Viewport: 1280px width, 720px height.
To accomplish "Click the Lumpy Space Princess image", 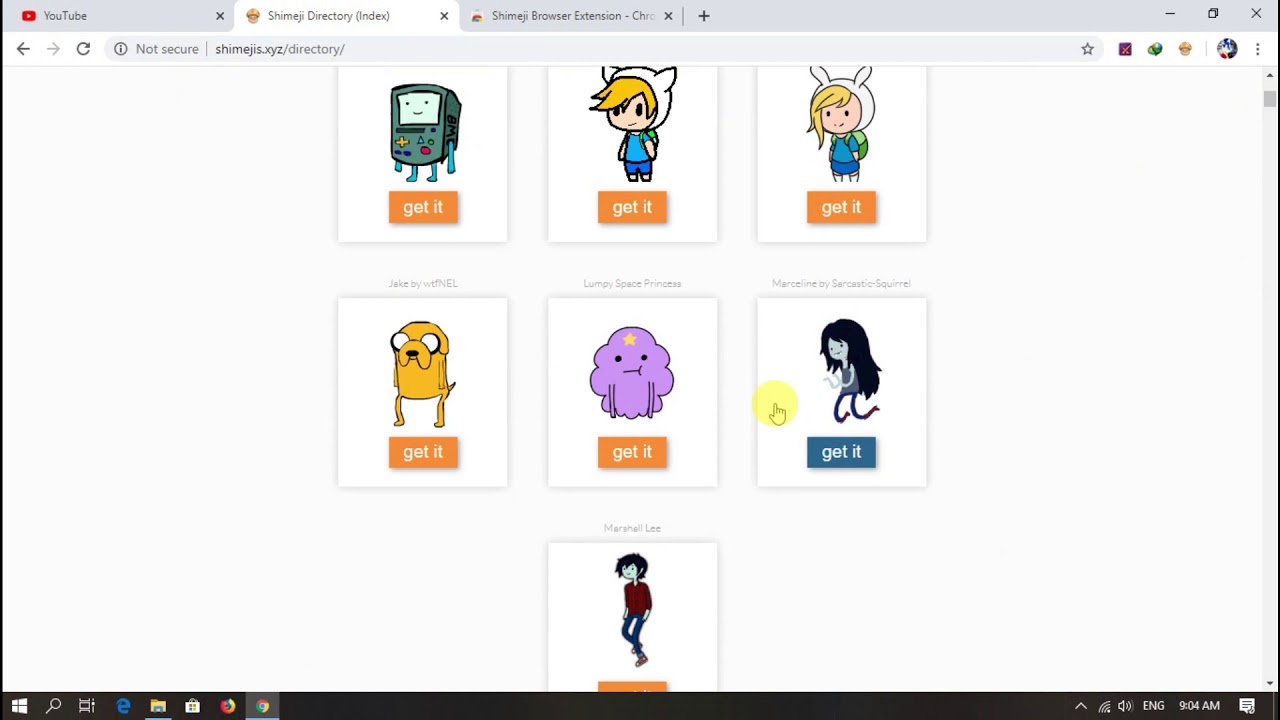I will pos(632,372).
